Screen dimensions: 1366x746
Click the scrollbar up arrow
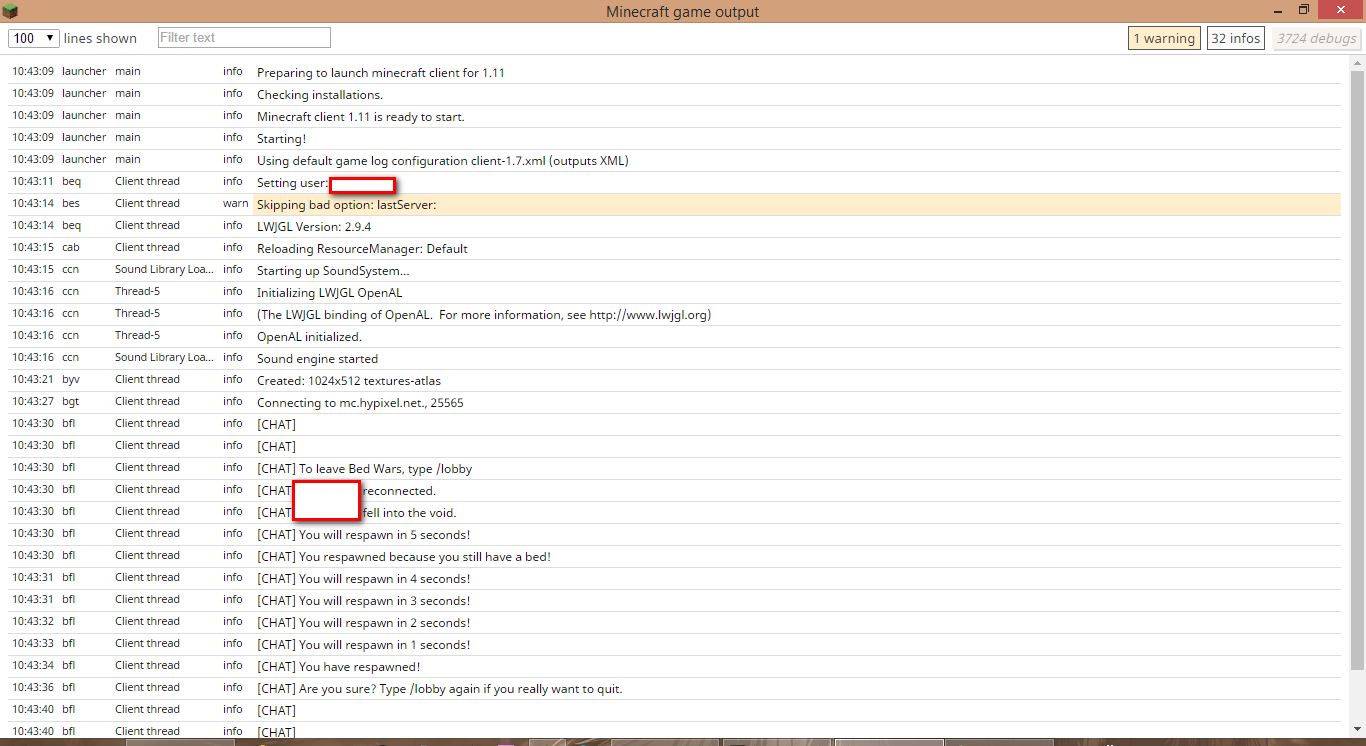(x=1357, y=62)
